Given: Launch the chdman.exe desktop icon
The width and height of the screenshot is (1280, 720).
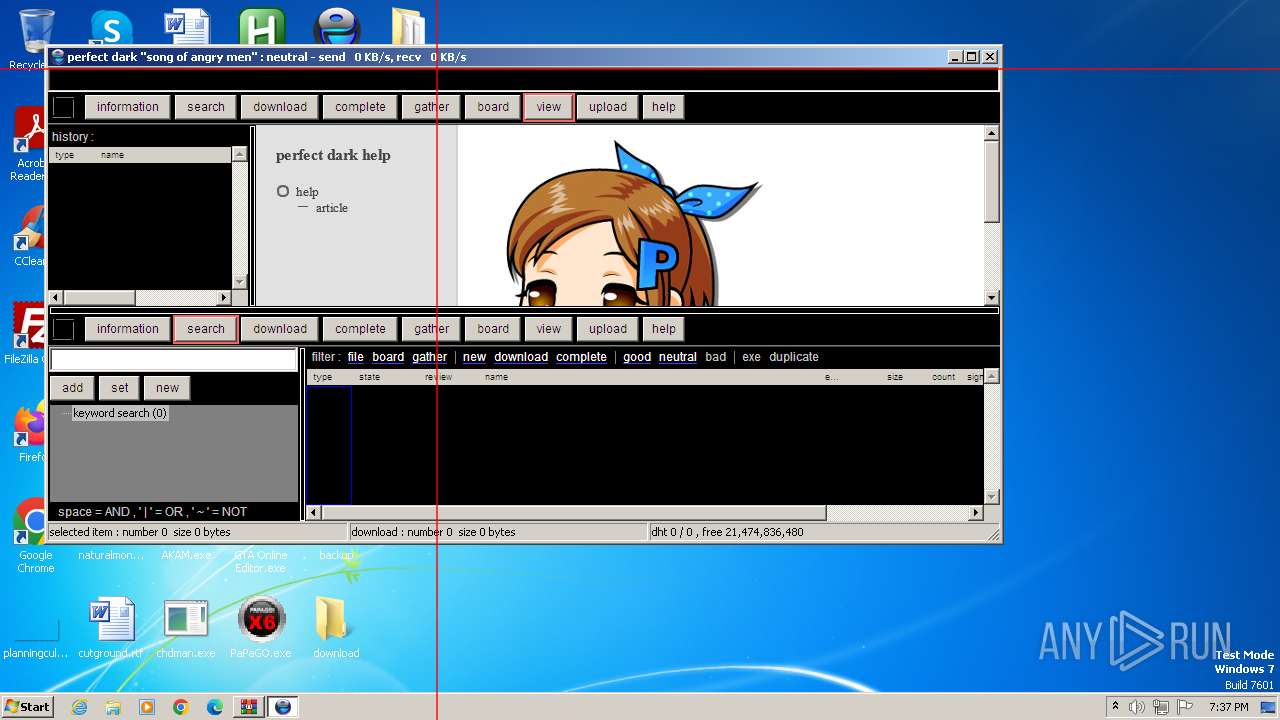Looking at the screenshot, I should tap(186, 627).
